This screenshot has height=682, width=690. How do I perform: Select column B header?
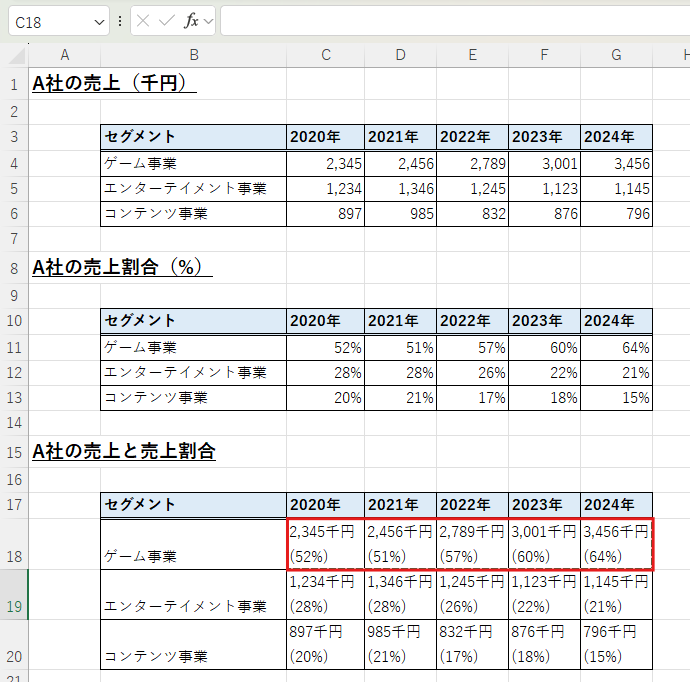point(193,54)
